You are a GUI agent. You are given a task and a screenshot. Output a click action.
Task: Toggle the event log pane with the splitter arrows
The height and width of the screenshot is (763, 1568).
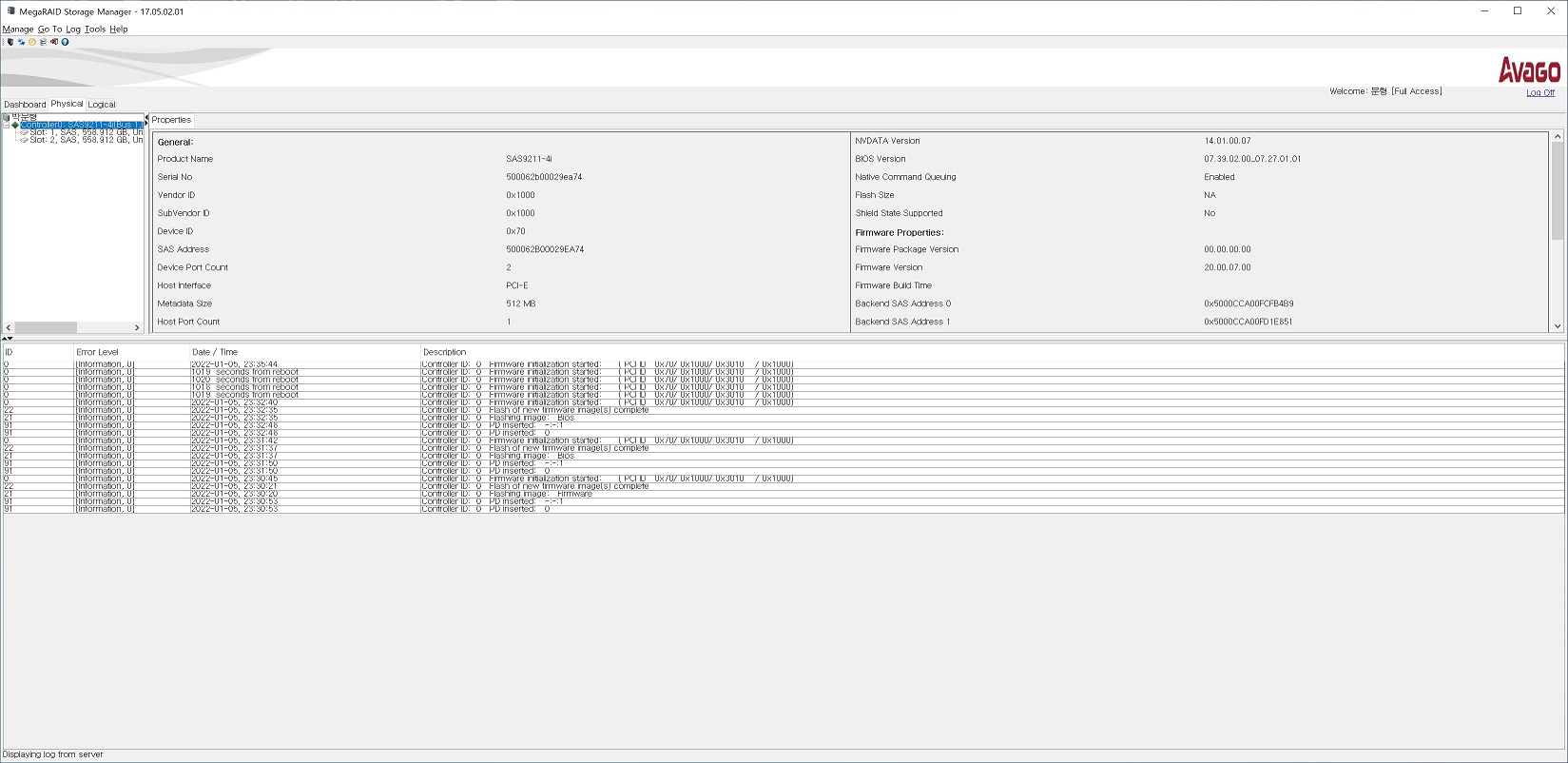[8, 339]
